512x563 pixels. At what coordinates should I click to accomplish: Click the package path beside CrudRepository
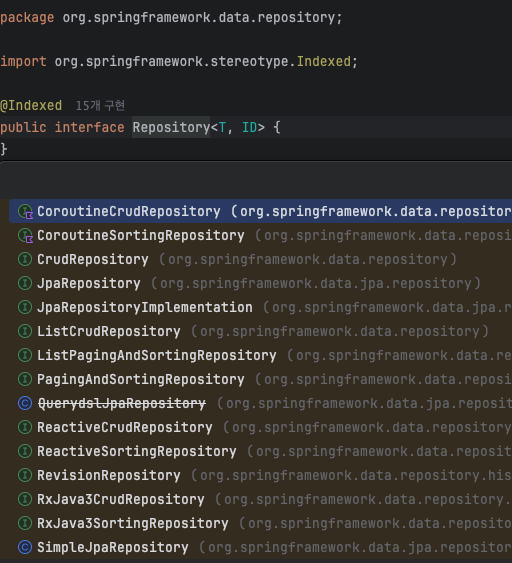pos(308,259)
